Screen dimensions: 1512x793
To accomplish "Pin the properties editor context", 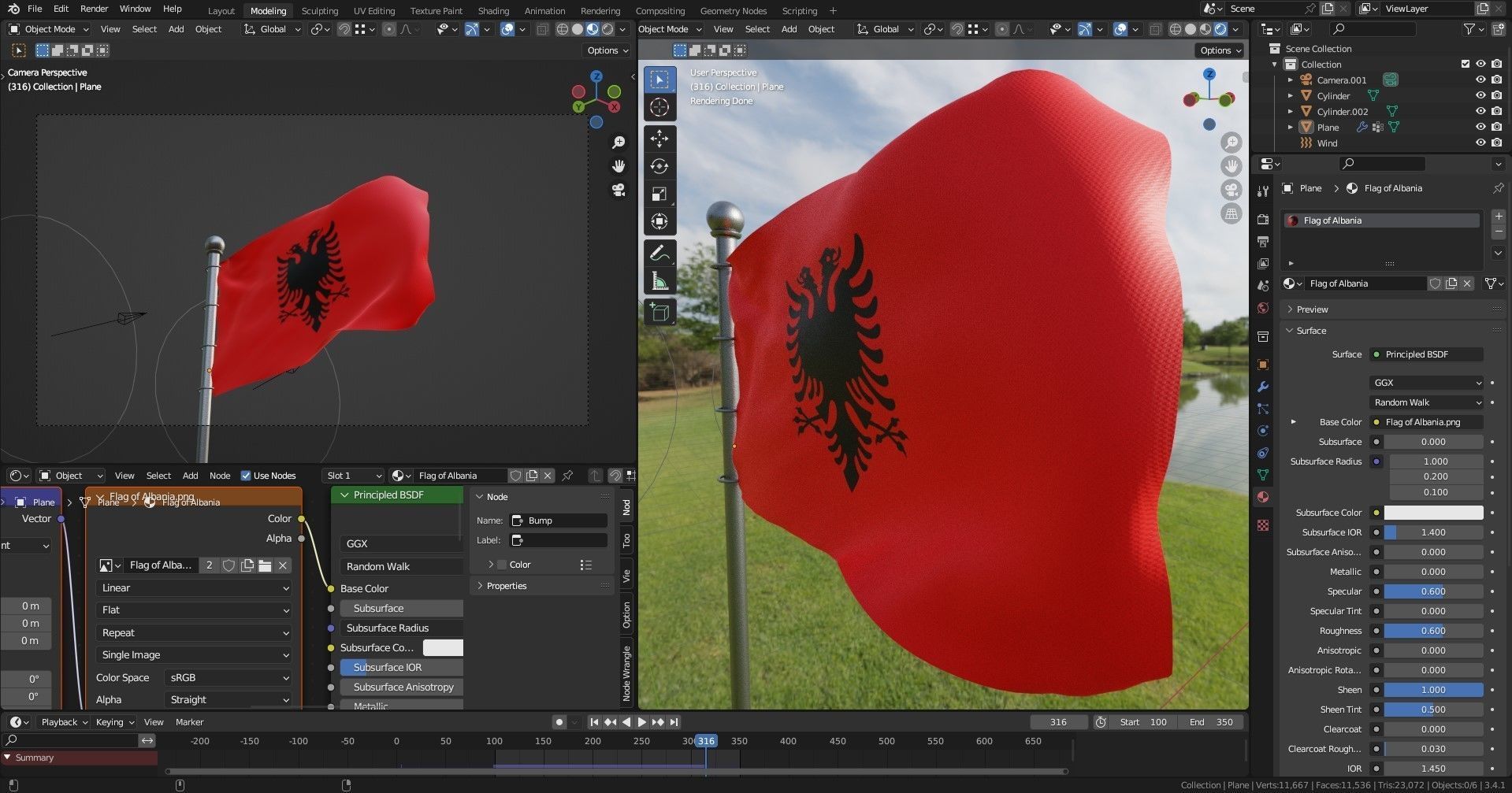I will click(x=1498, y=188).
